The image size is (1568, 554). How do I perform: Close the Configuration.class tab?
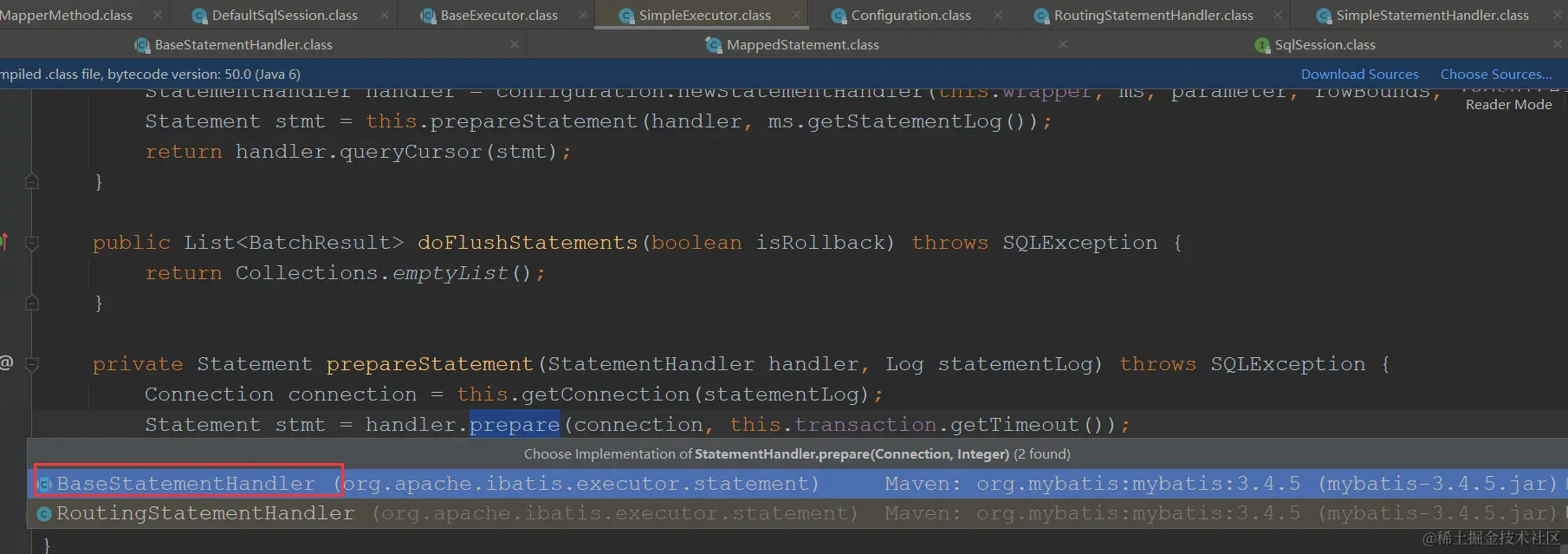(x=998, y=15)
